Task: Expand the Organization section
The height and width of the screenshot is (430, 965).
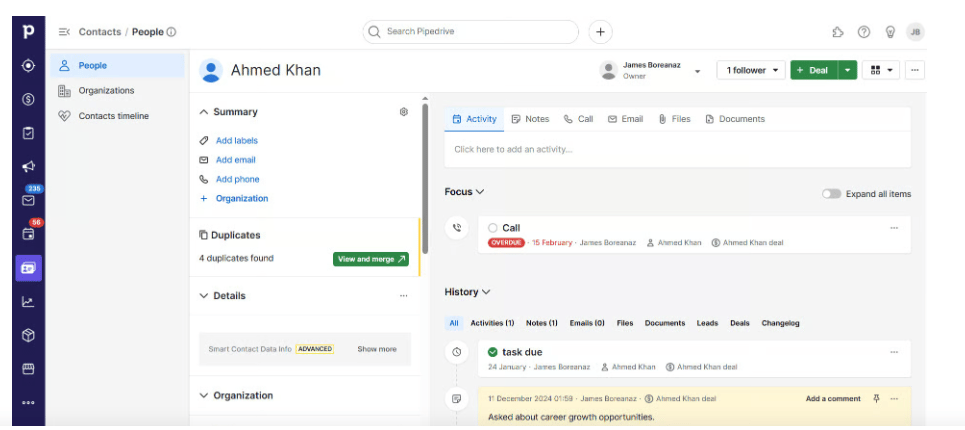Action: click(204, 396)
